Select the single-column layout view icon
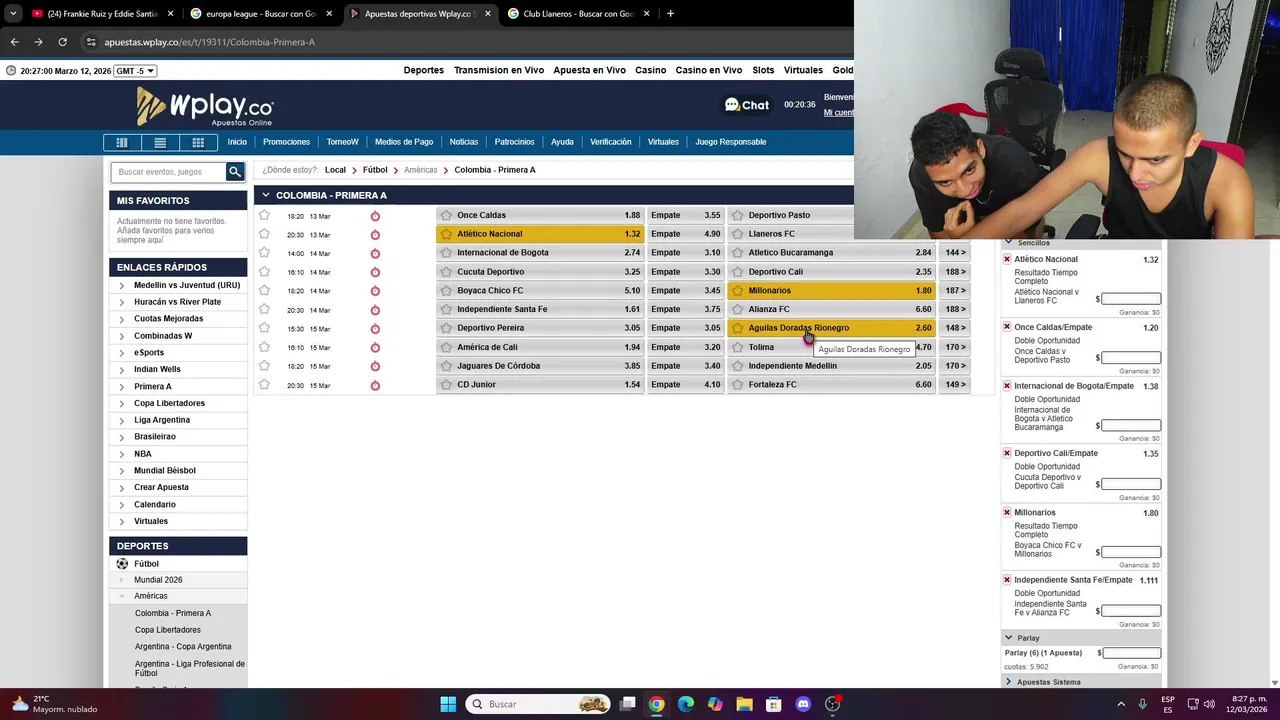The height and width of the screenshot is (720, 1280). (x=122, y=142)
